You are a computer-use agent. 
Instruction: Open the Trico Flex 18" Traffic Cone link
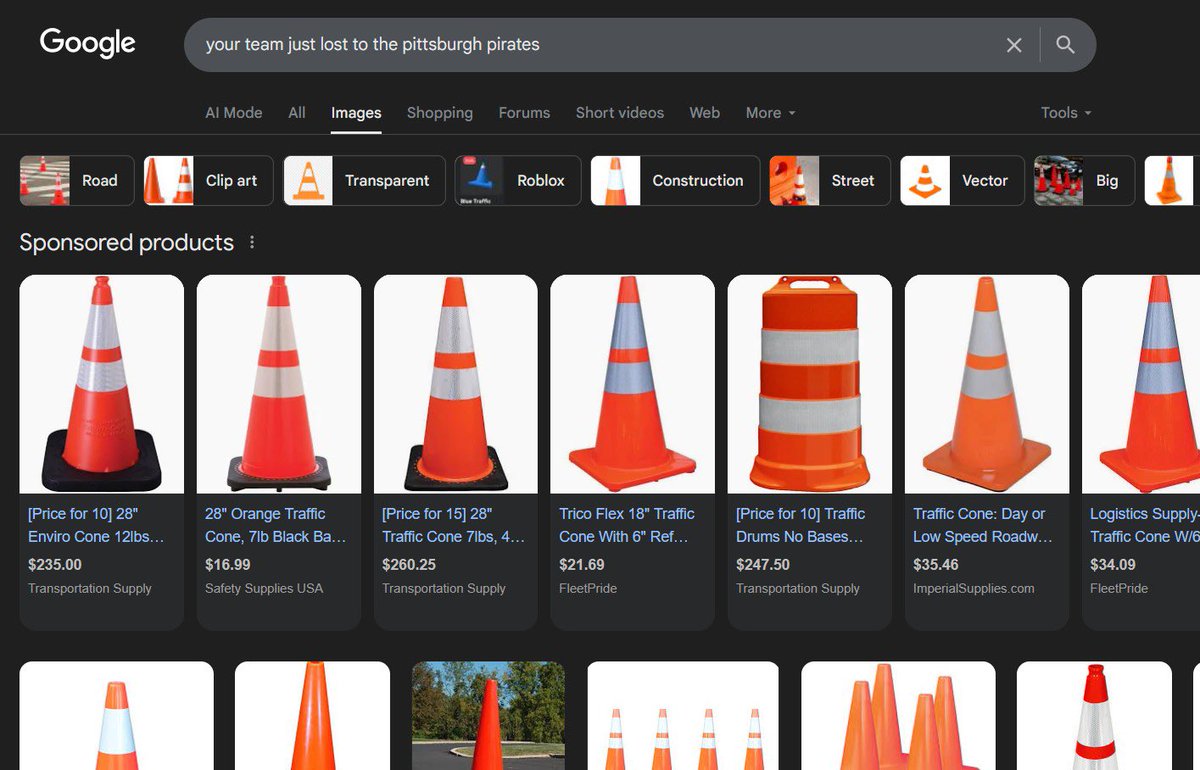627,525
